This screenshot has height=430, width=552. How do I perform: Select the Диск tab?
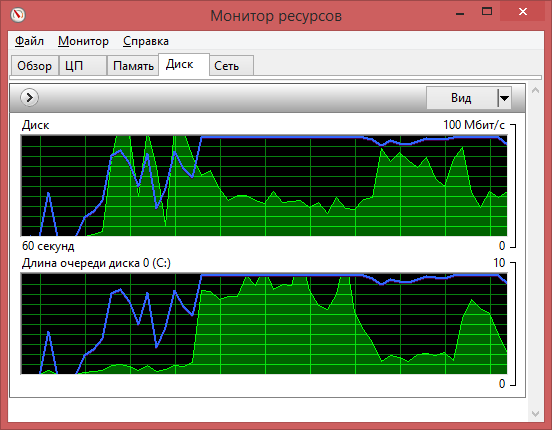184,64
